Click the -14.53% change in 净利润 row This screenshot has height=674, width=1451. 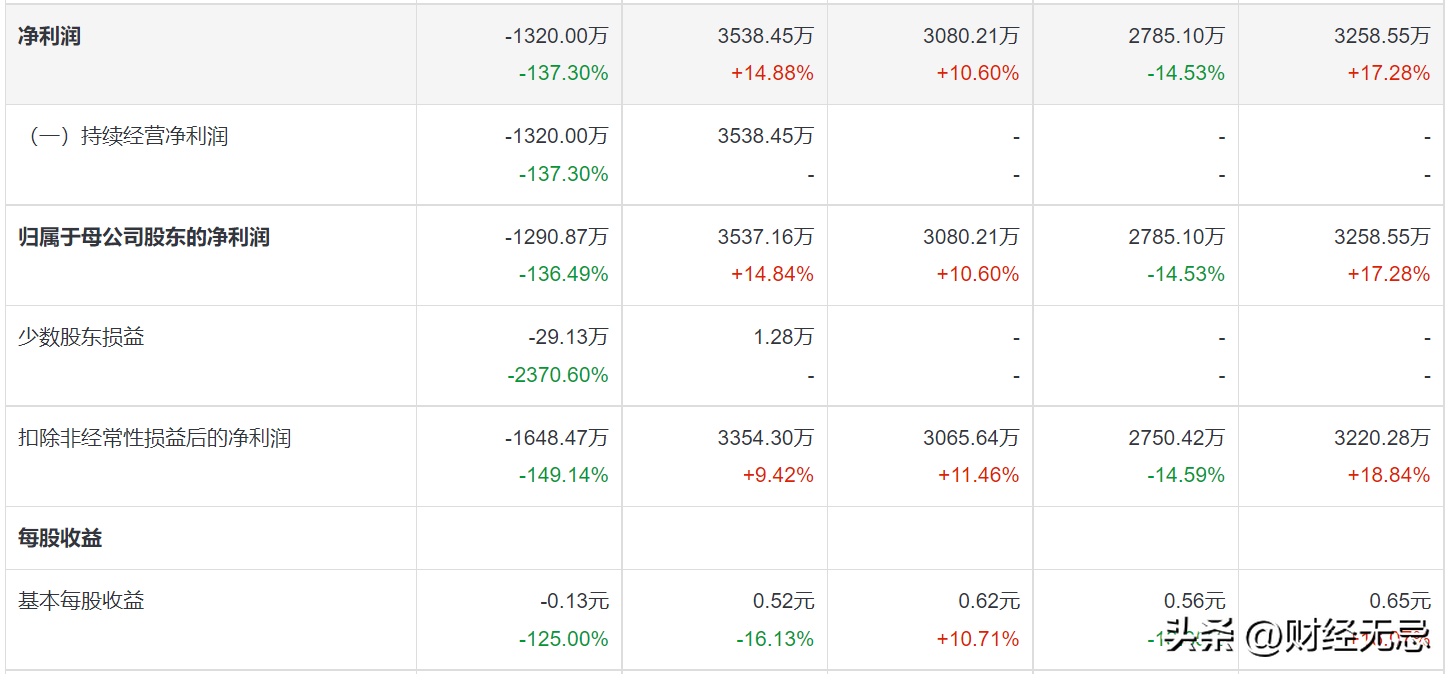click(x=1185, y=73)
